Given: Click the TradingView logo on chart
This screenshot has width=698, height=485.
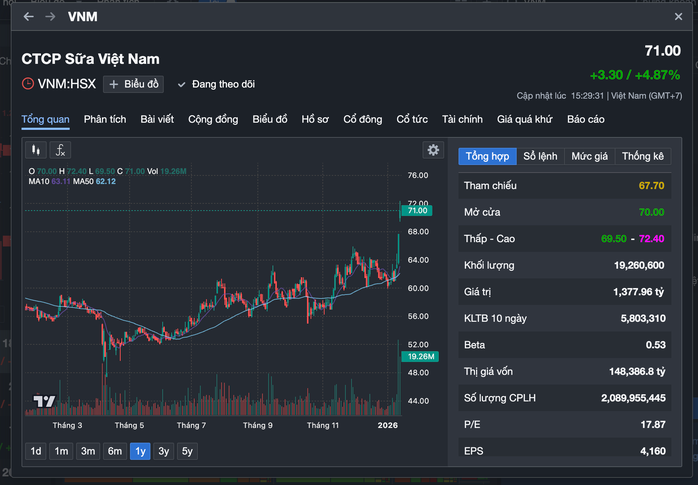Looking at the screenshot, I should [44, 402].
